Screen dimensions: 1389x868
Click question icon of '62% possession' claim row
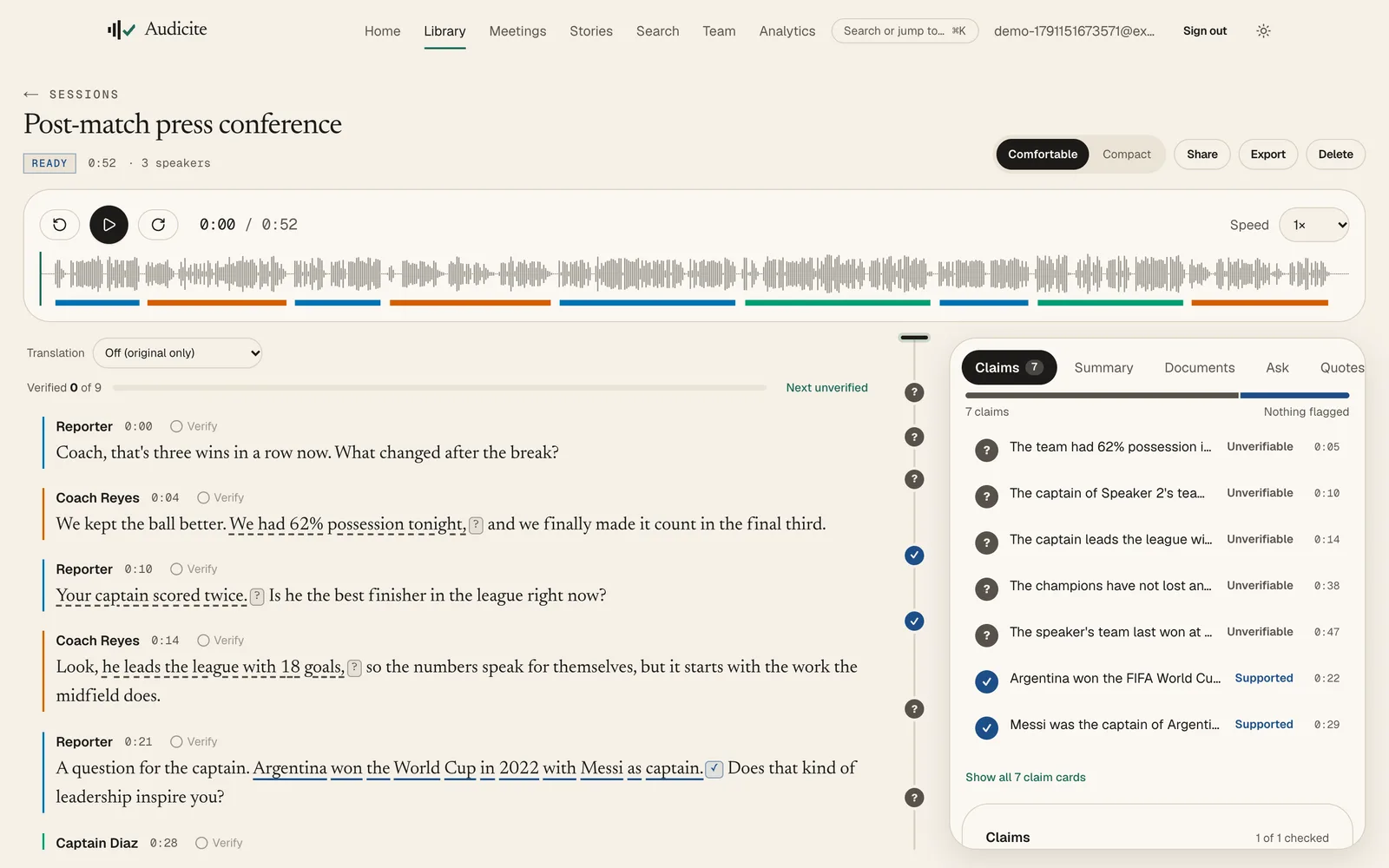tap(986, 450)
